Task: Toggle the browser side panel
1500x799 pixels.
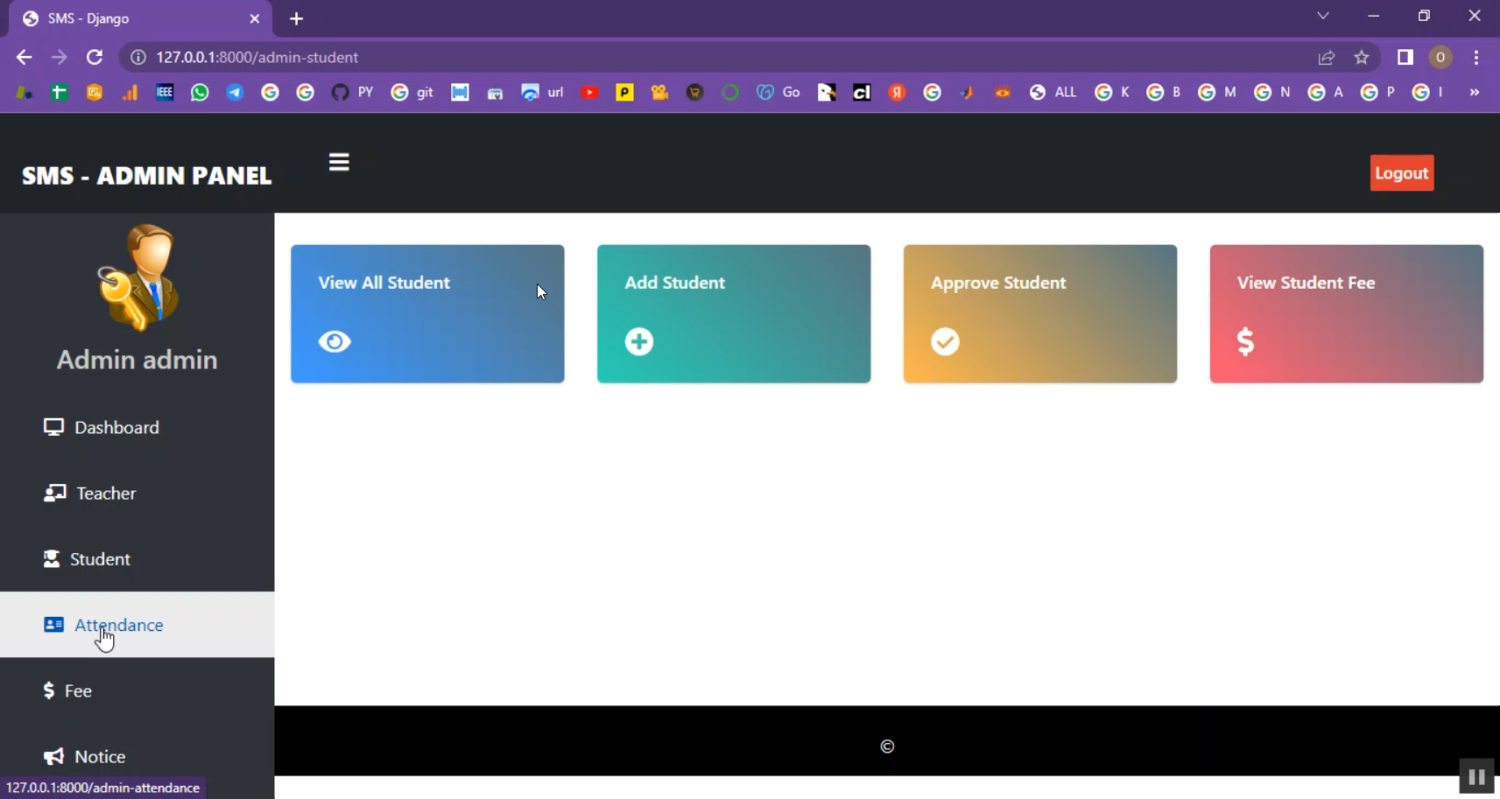Action: tap(1405, 58)
